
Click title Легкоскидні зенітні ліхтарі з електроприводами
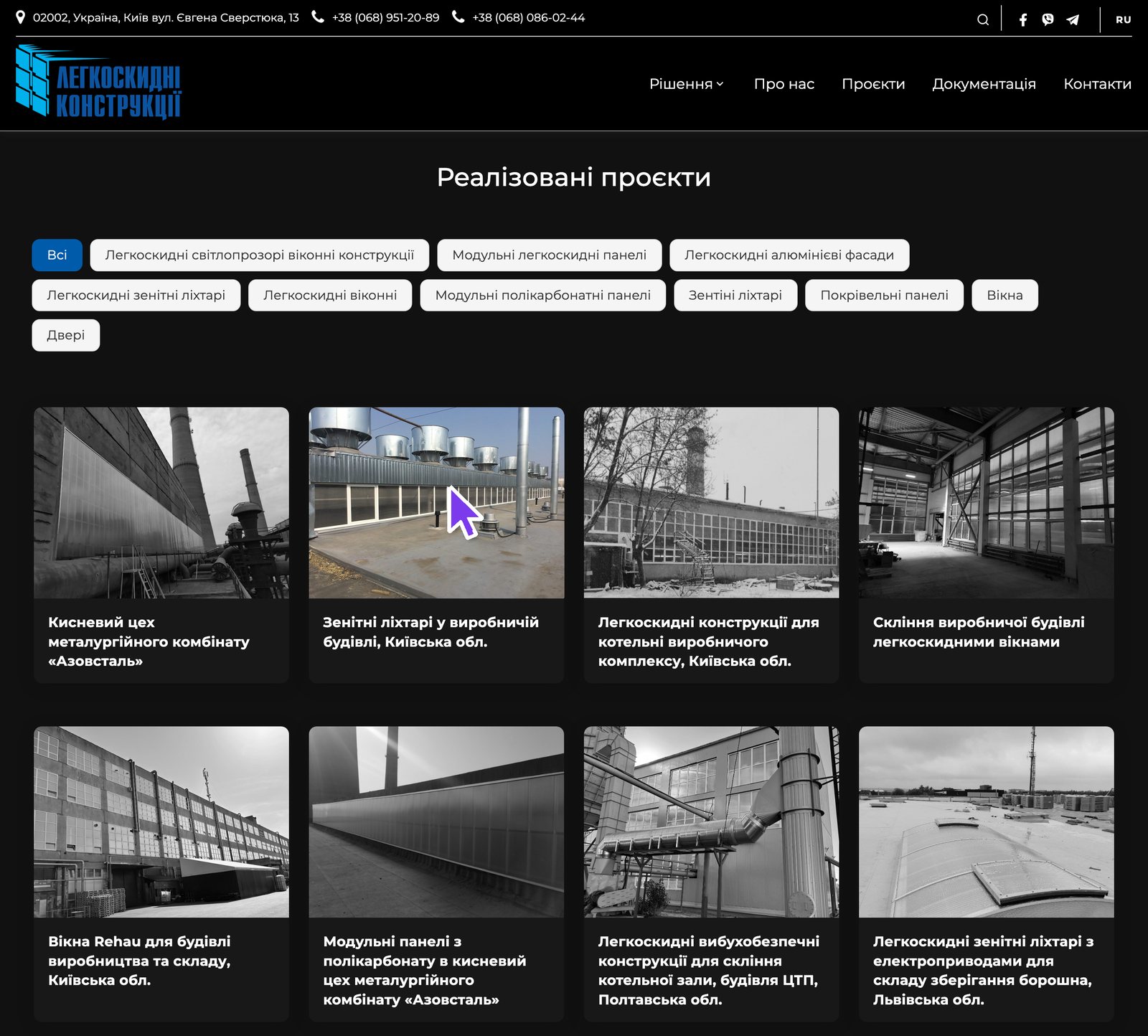983,970
